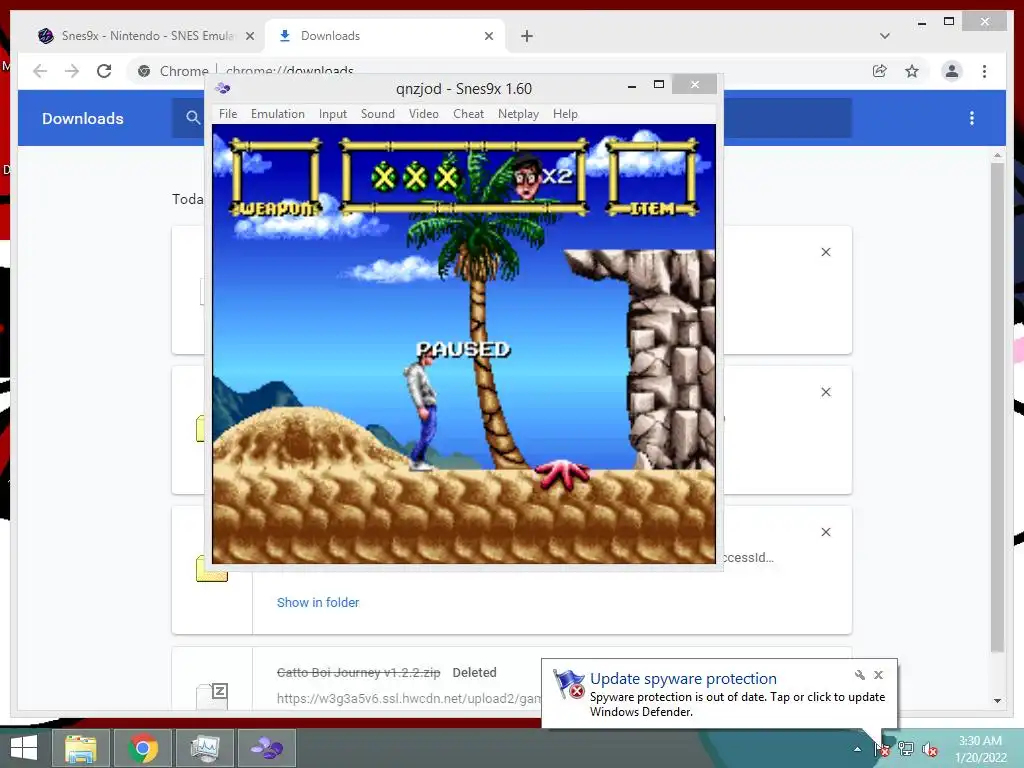Dismiss the spyware protection notification
1024x768 pixels.
(x=878, y=675)
